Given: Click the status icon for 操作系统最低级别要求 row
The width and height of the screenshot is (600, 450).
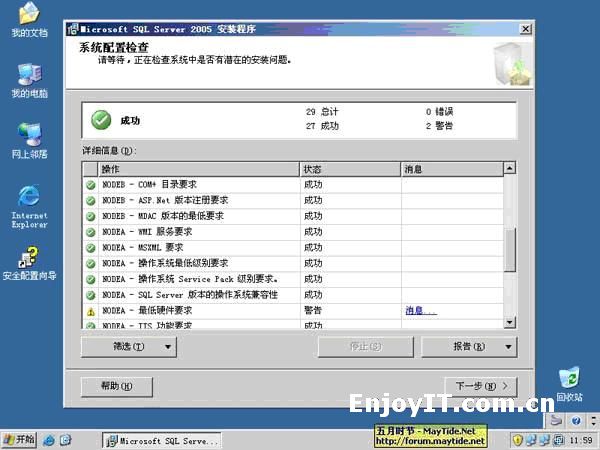Looking at the screenshot, I should tap(91, 264).
